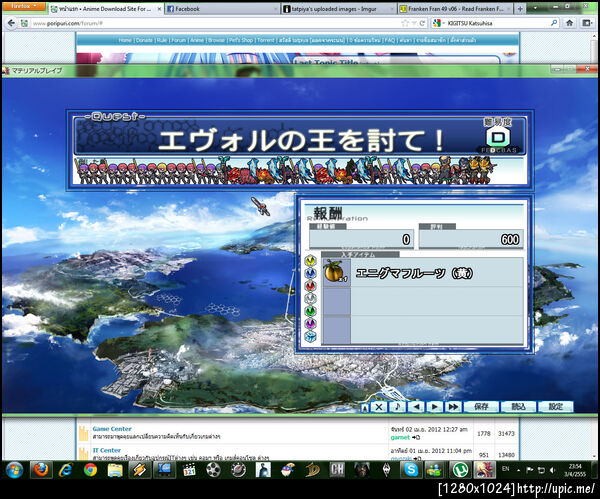Click the light-blue crystal cube icon
This screenshot has height=499, width=600.
311,336
